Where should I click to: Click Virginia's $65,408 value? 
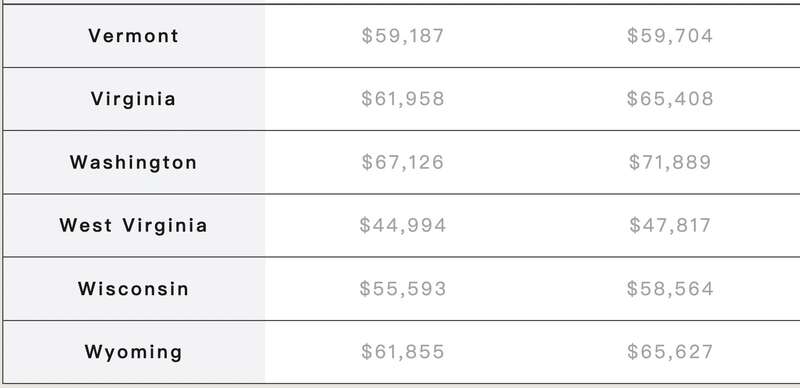pyautogui.click(x=670, y=99)
